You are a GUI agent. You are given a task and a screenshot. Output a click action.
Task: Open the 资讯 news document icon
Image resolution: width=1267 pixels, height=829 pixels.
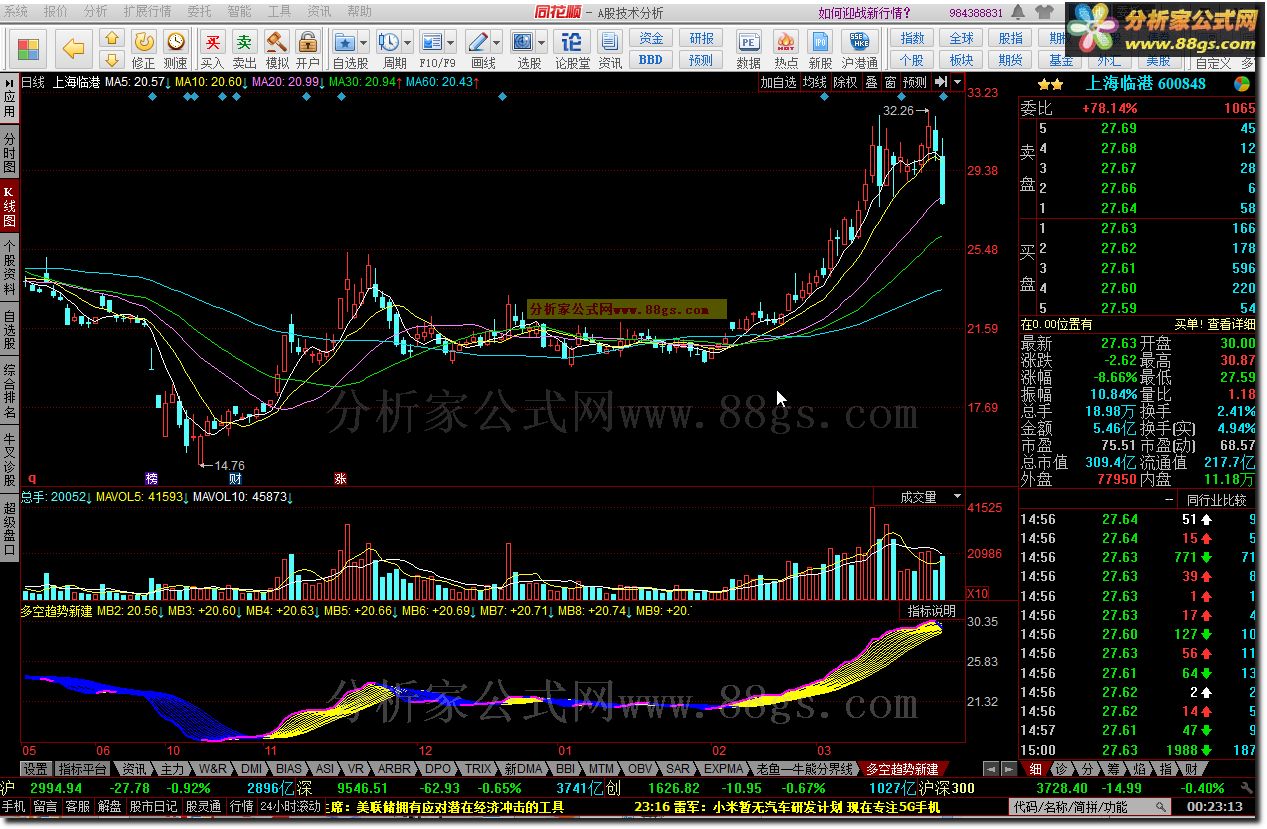click(x=610, y=42)
